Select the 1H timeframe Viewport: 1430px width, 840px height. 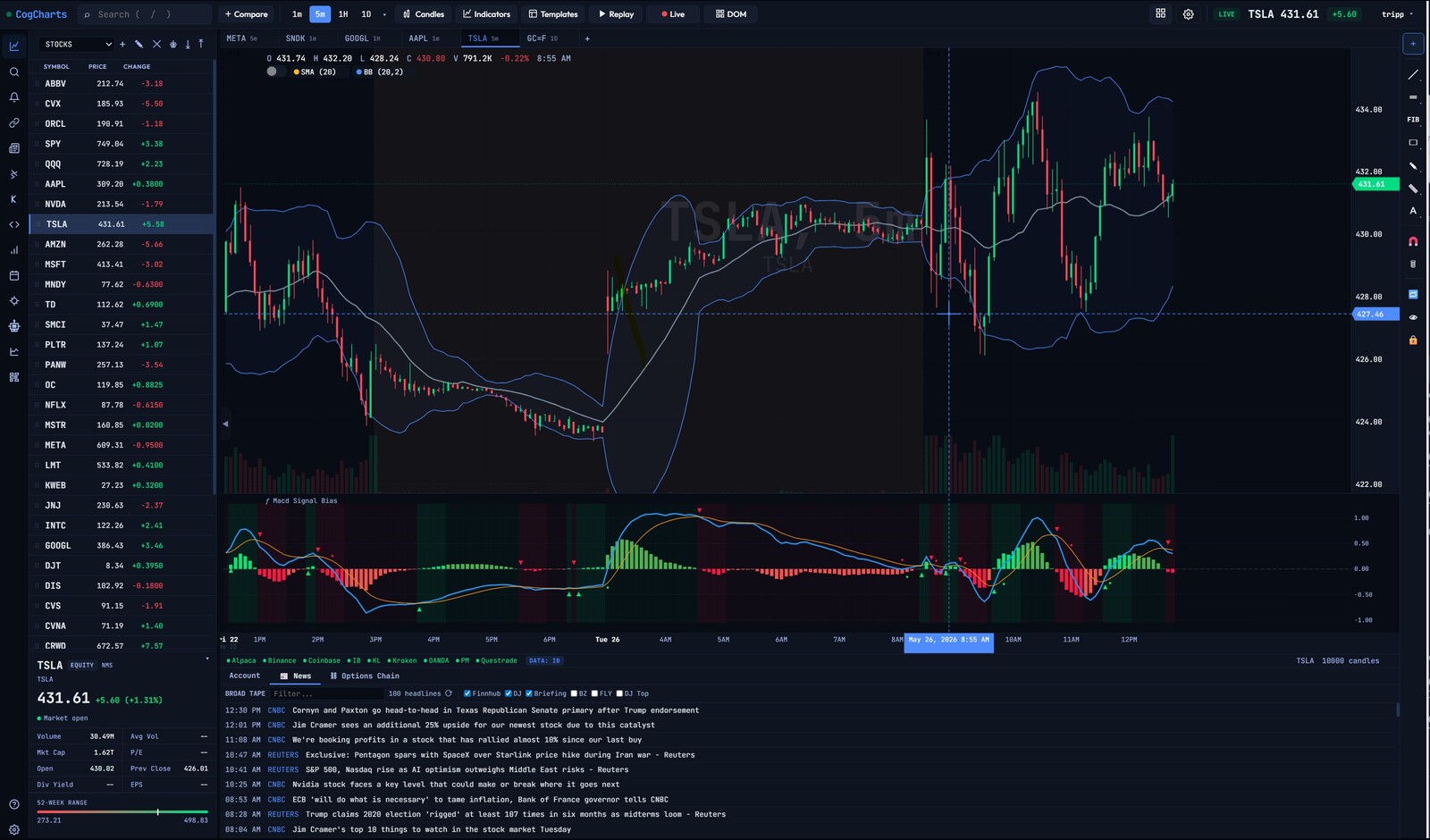tap(343, 14)
